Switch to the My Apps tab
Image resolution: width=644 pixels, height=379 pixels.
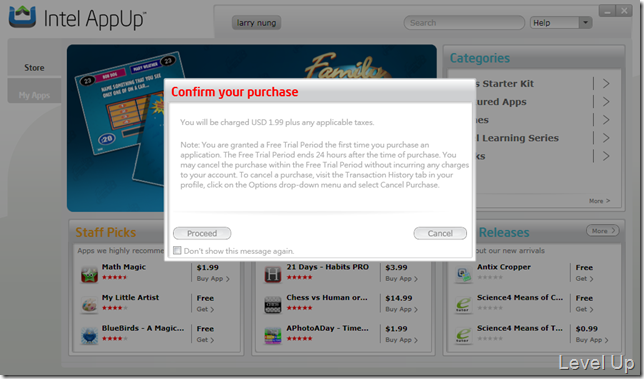34,95
